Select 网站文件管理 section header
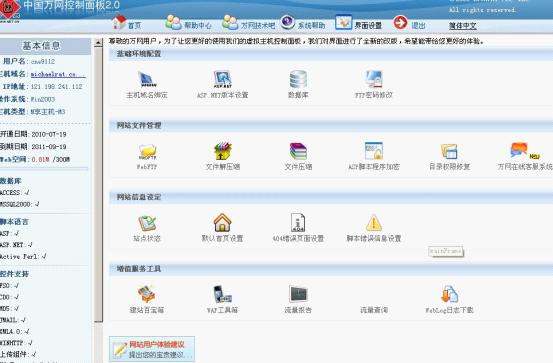 [x=139, y=125]
